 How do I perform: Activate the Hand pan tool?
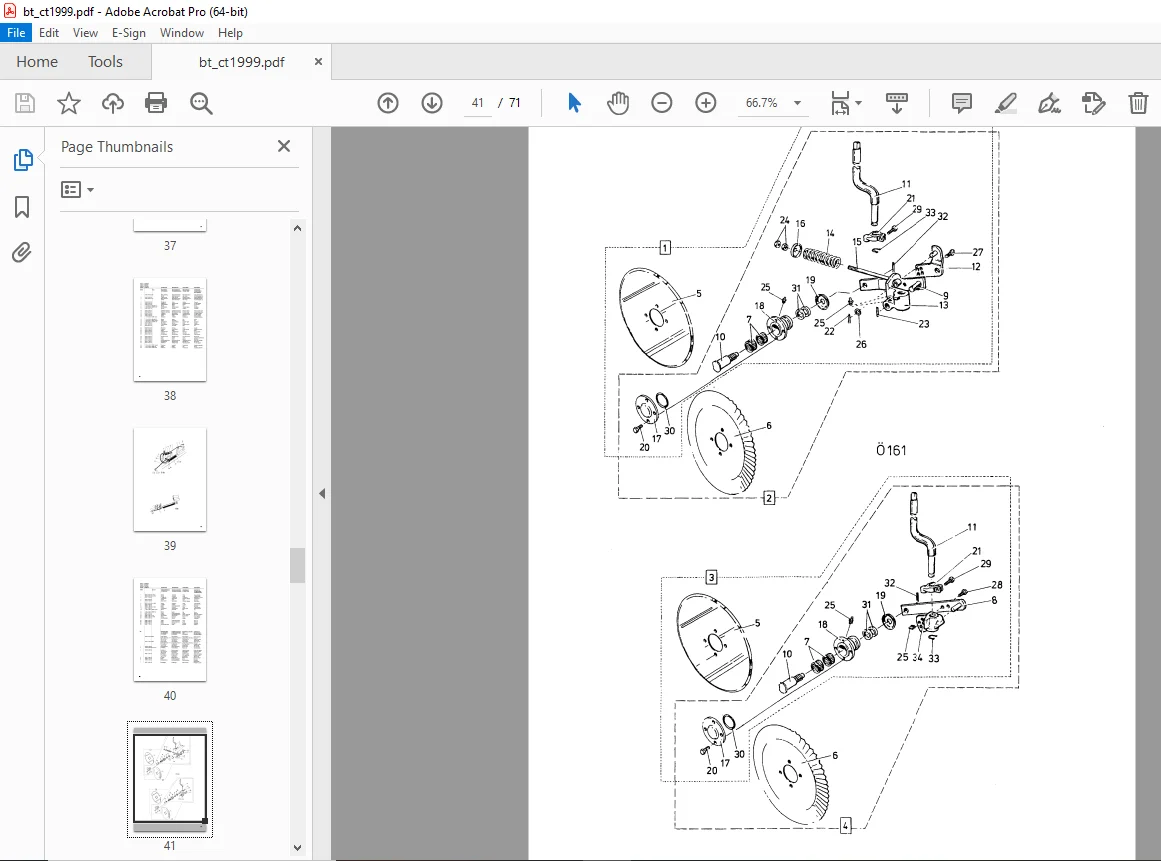[x=618, y=103]
